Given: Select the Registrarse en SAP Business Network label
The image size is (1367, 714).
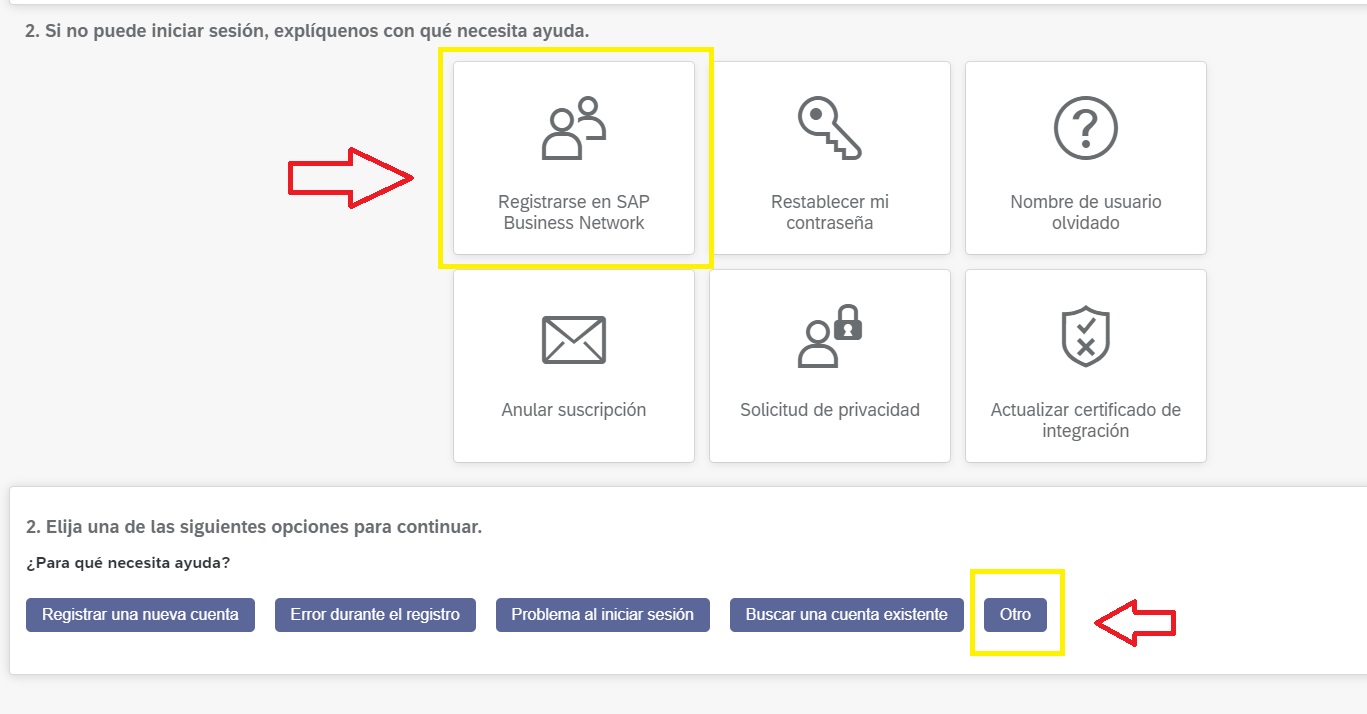Looking at the screenshot, I should 574,212.
